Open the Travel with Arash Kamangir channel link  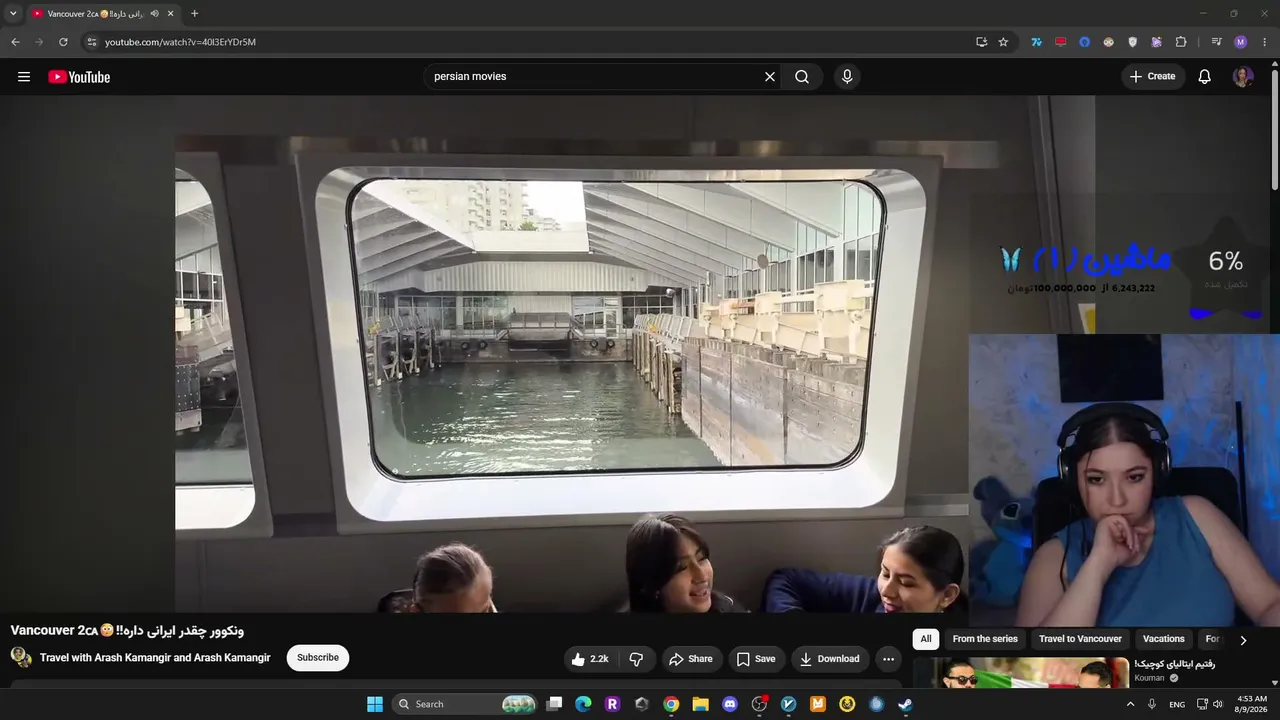coord(155,658)
